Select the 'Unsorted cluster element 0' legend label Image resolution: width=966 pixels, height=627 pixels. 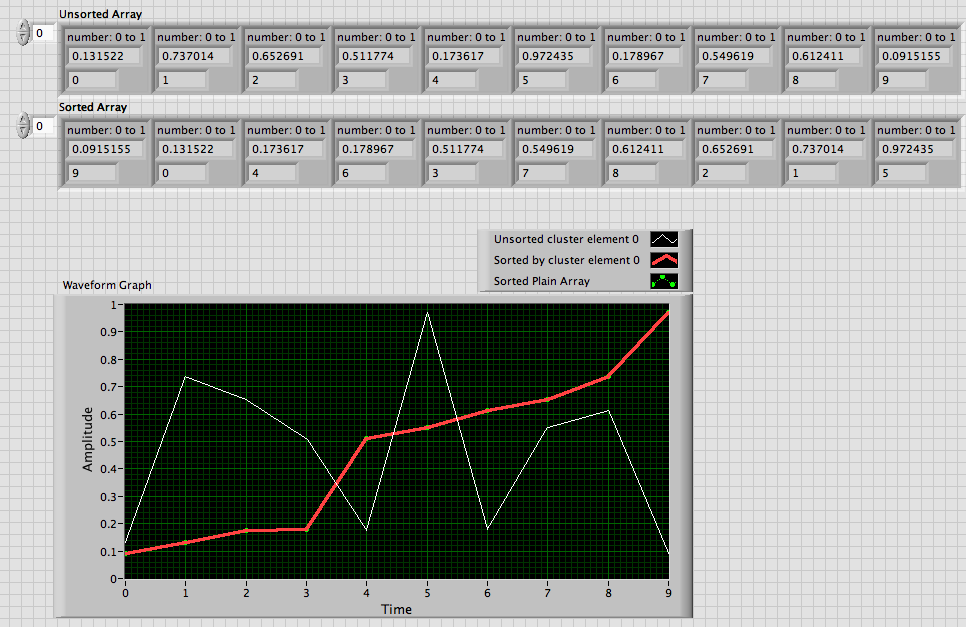pos(566,239)
